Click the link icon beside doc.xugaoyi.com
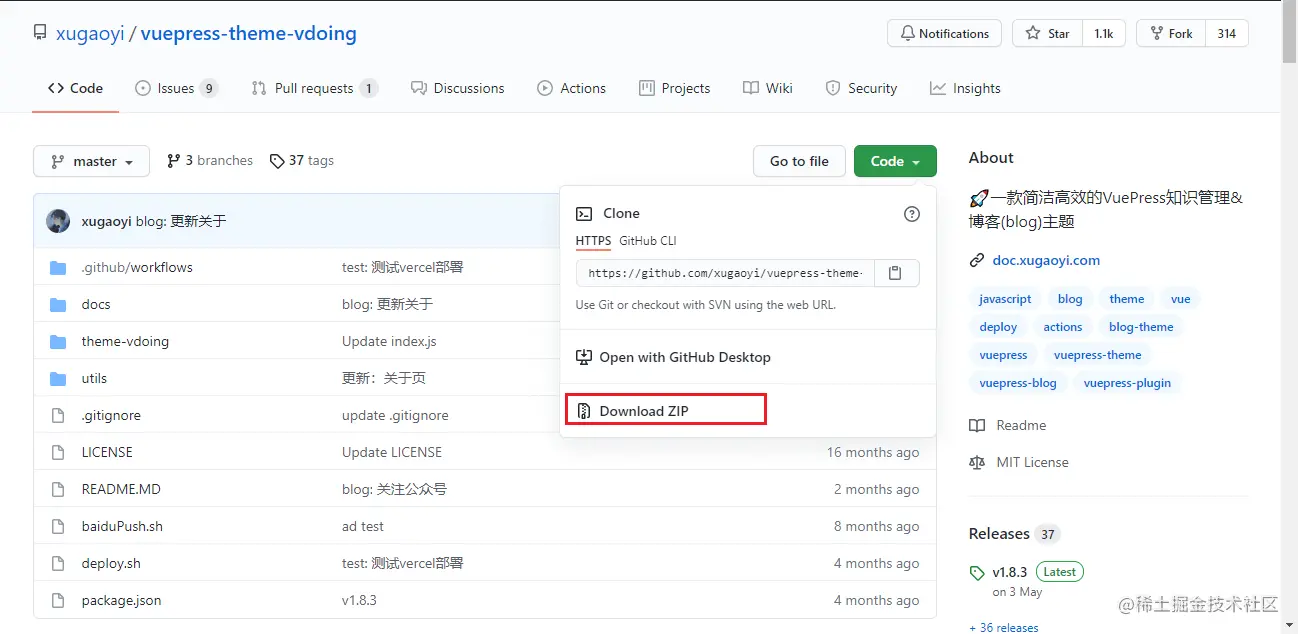This screenshot has width=1298, height=634. click(977, 260)
